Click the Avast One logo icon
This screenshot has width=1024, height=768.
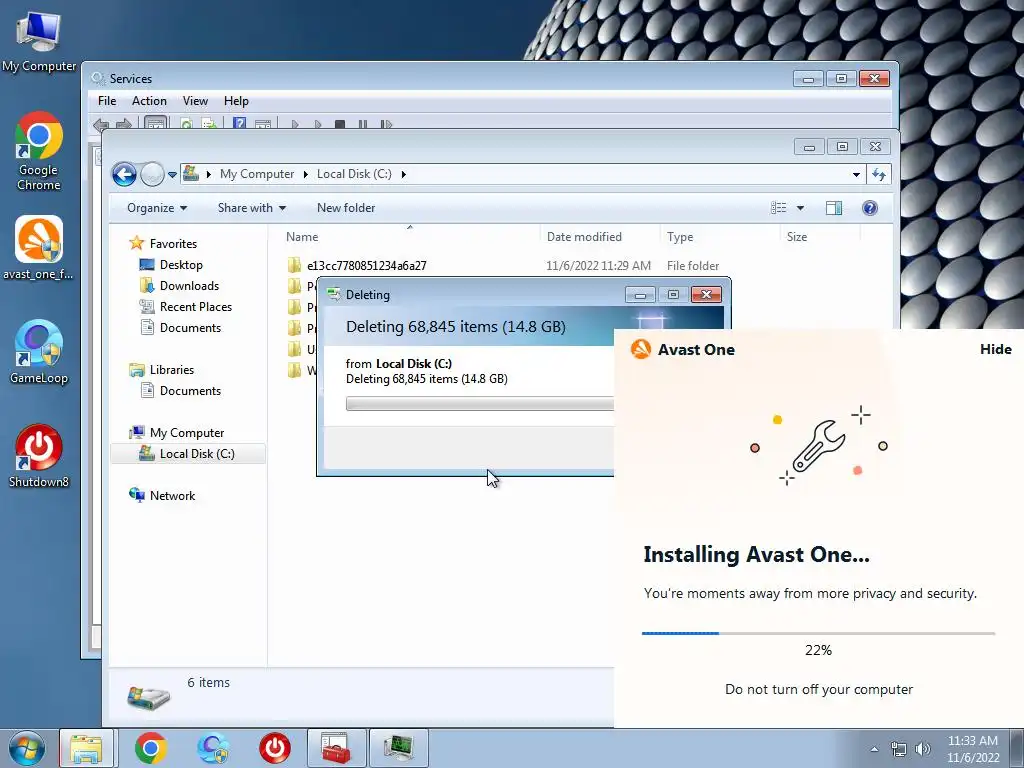click(x=641, y=349)
